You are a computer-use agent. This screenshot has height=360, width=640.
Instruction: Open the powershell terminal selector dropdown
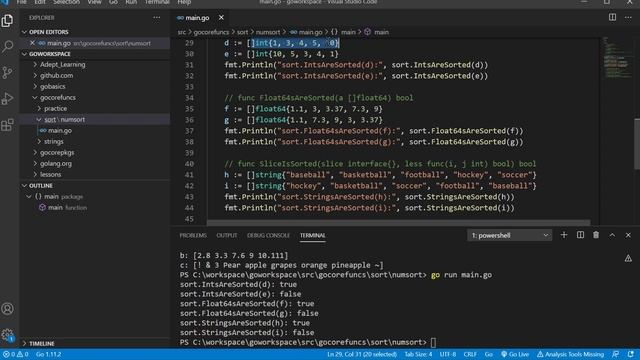point(509,235)
